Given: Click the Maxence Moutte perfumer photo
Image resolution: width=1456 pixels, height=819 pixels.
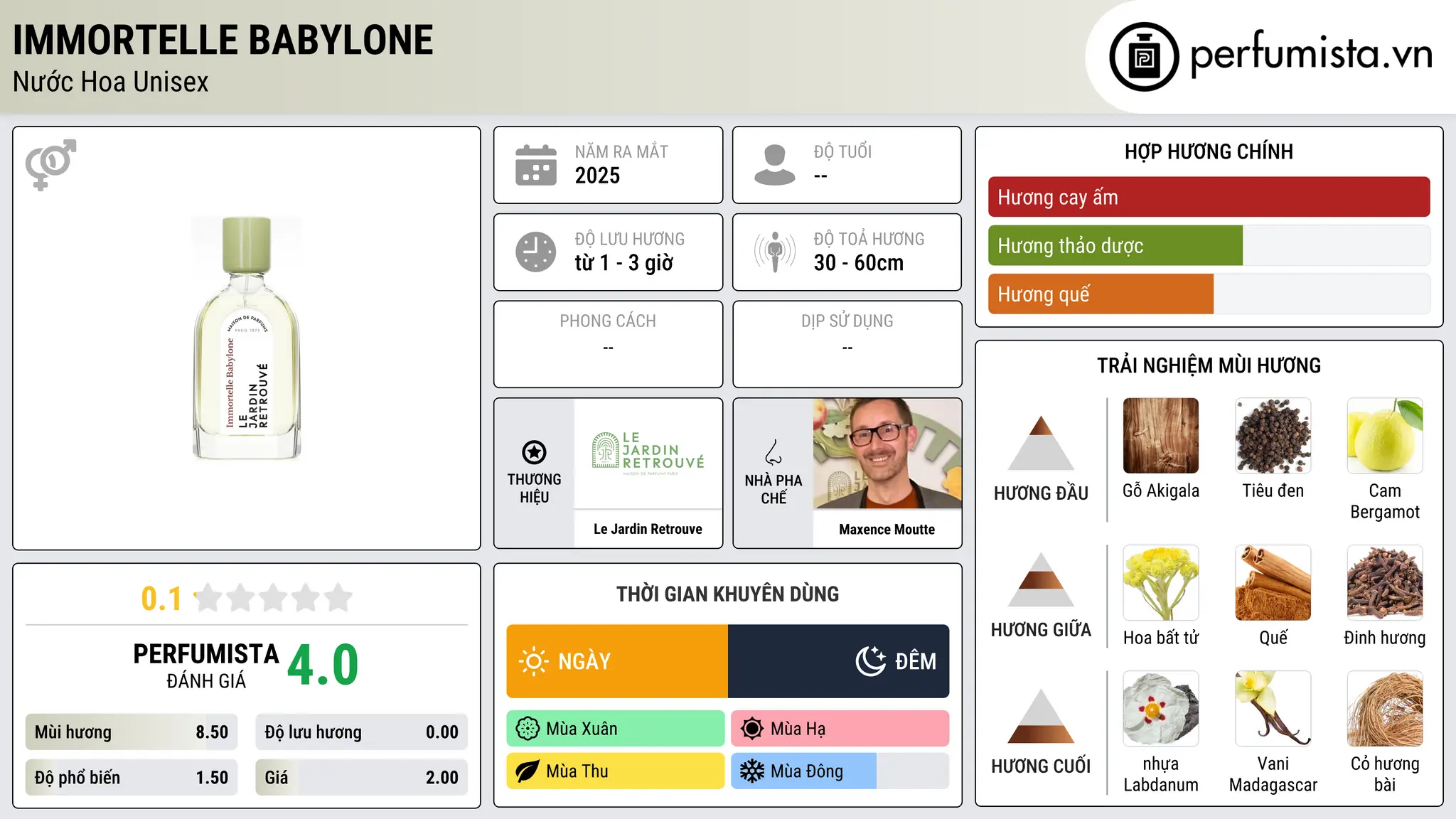Looking at the screenshot, I should click(887, 454).
